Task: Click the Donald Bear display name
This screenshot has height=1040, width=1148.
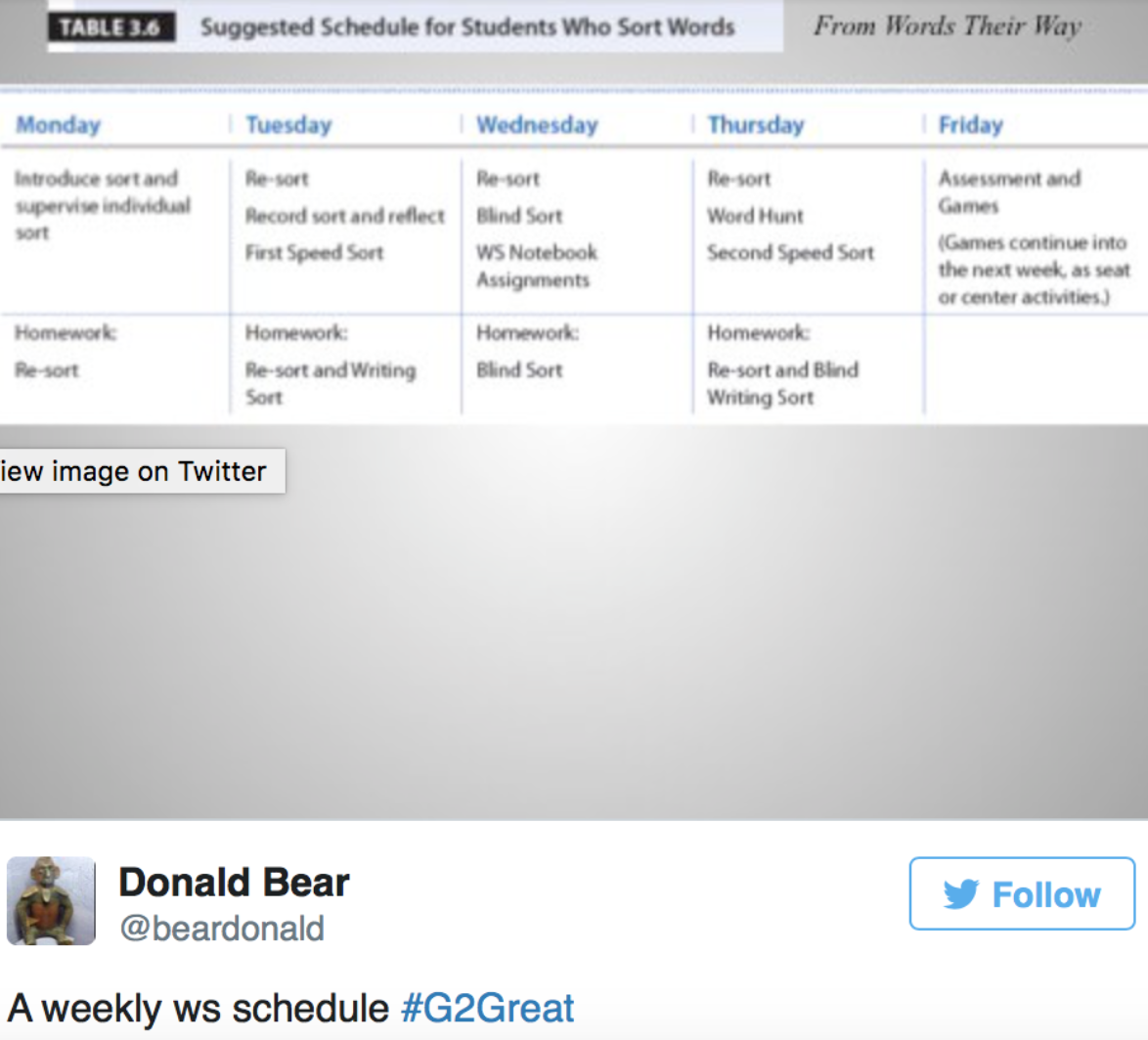Action: (x=235, y=882)
